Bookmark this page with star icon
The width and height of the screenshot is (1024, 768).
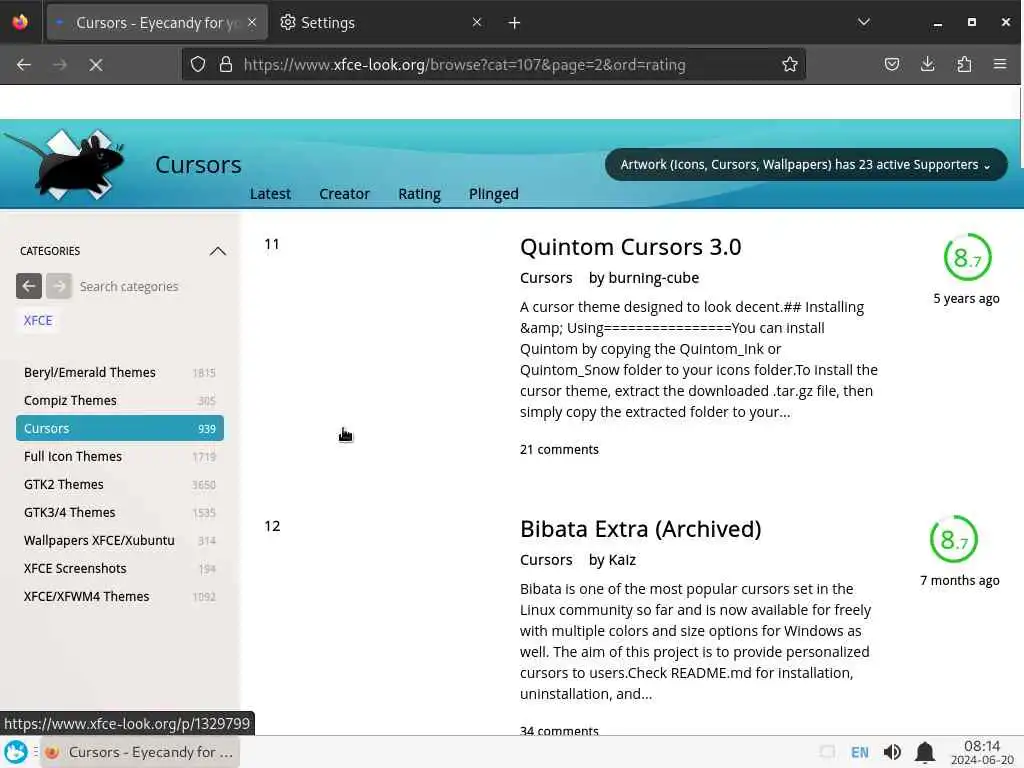tap(790, 64)
